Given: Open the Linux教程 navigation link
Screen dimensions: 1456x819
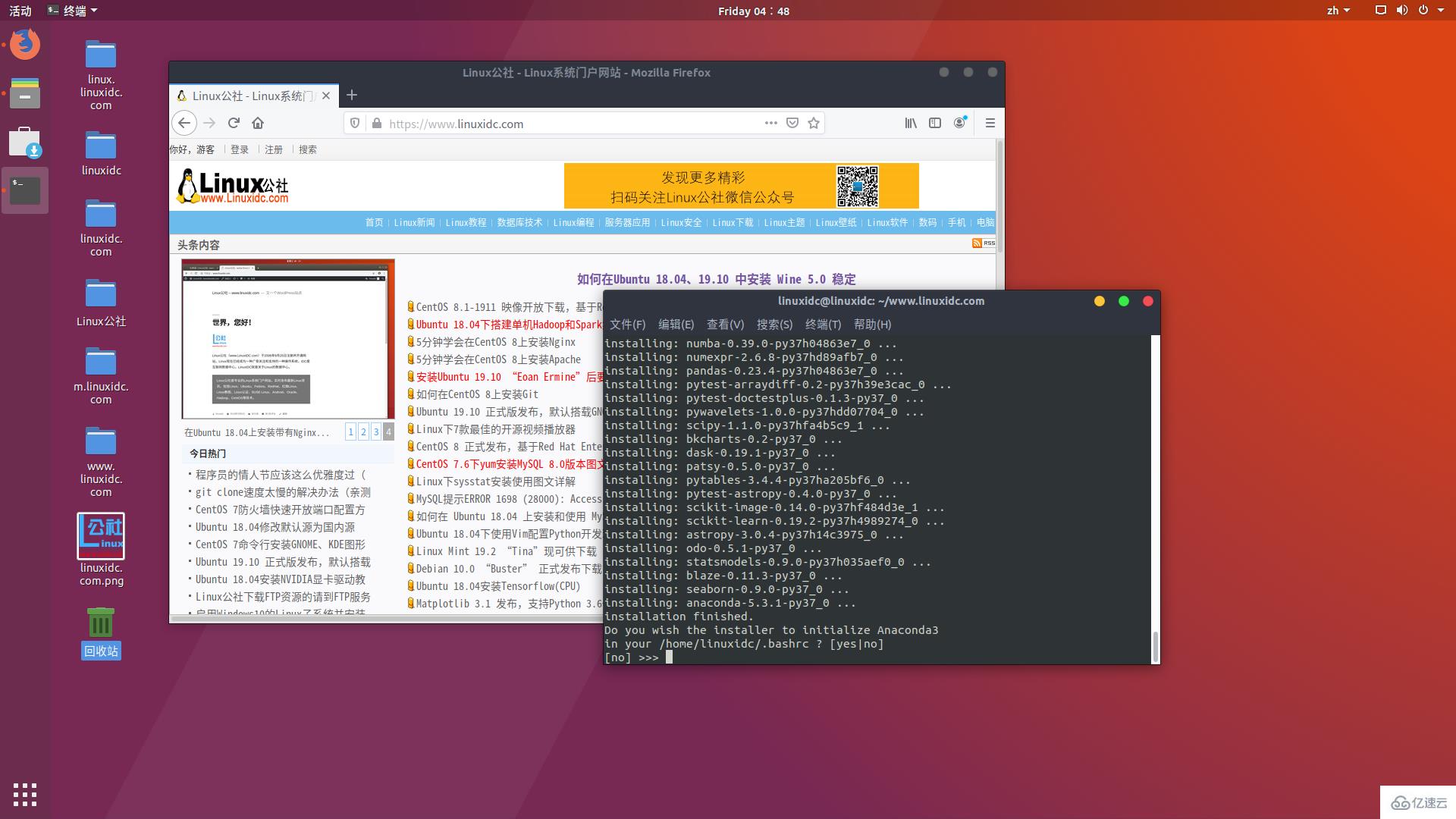Looking at the screenshot, I should pos(466,222).
